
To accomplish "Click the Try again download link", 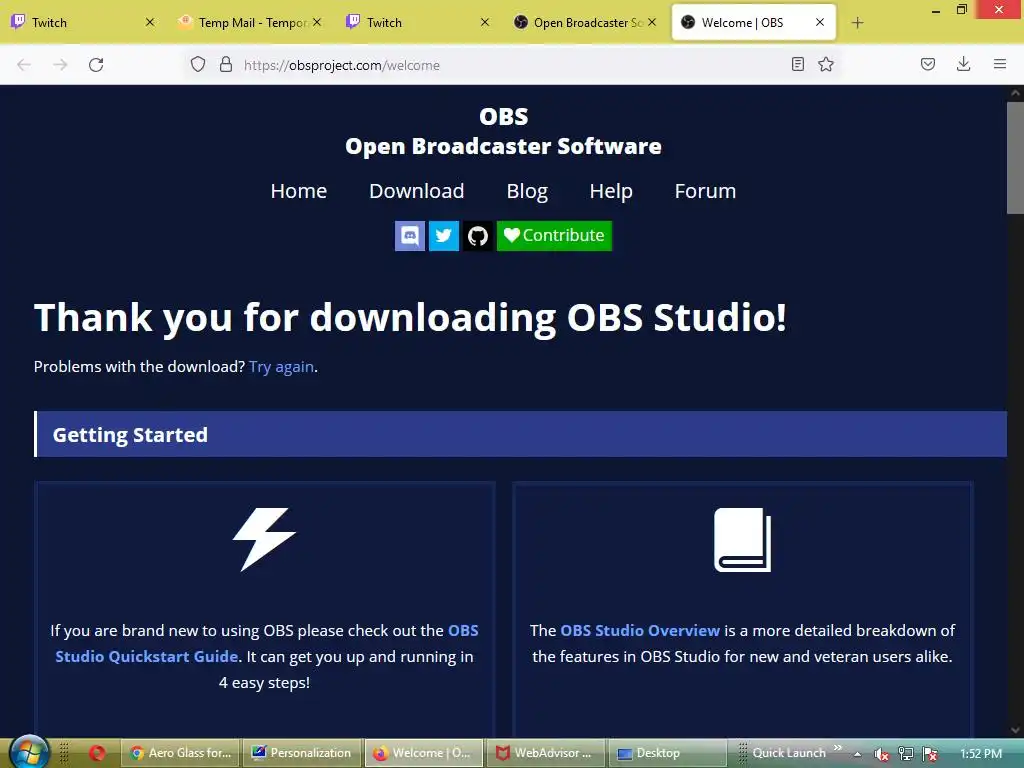I will pos(281,366).
